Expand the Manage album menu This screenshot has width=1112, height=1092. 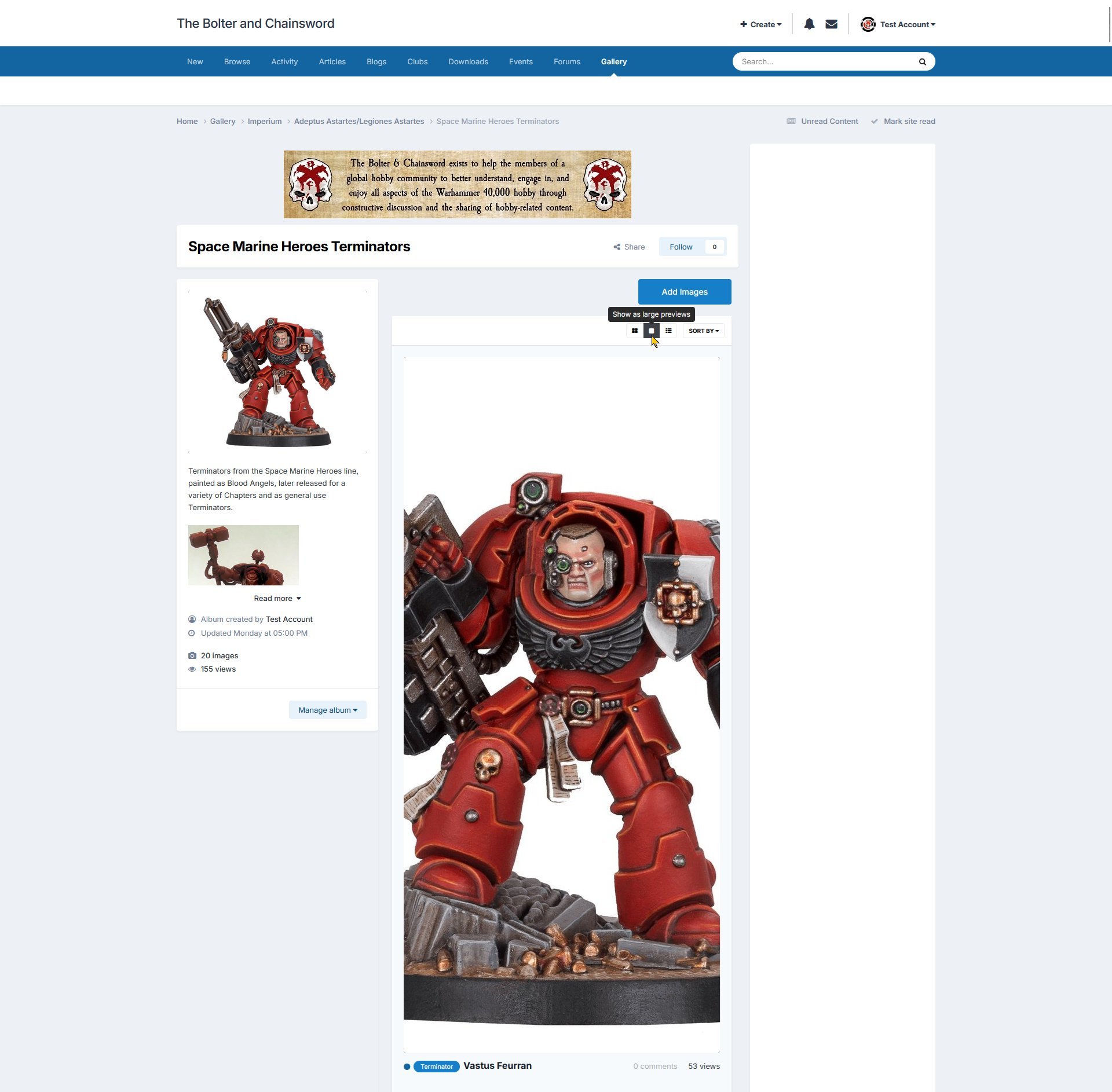tap(327, 710)
